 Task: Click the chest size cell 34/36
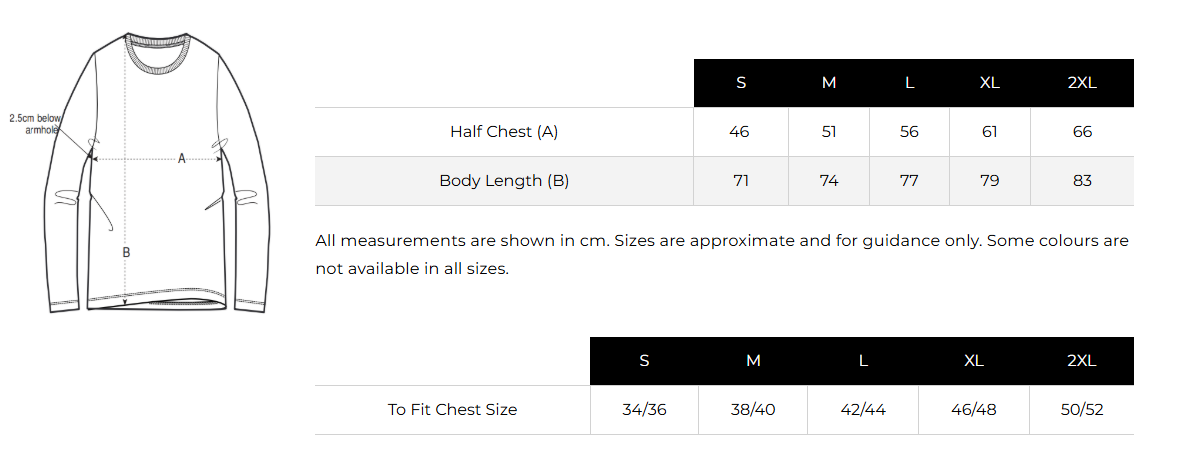point(644,410)
